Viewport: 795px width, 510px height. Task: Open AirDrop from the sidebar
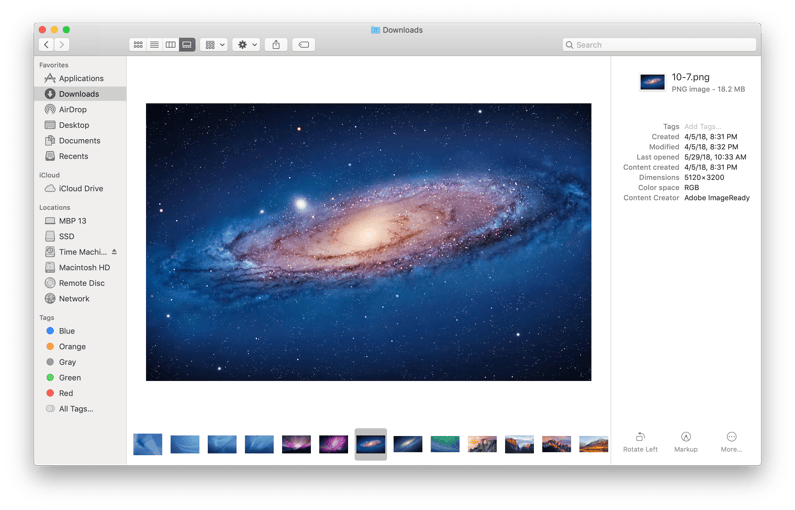click(80, 110)
